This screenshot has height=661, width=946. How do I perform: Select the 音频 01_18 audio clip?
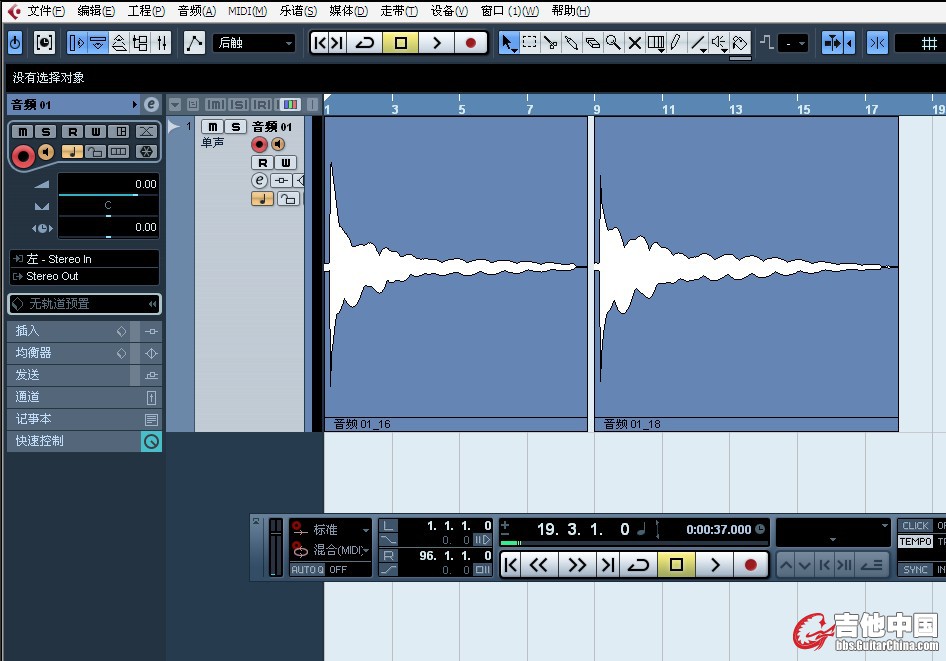click(746, 270)
